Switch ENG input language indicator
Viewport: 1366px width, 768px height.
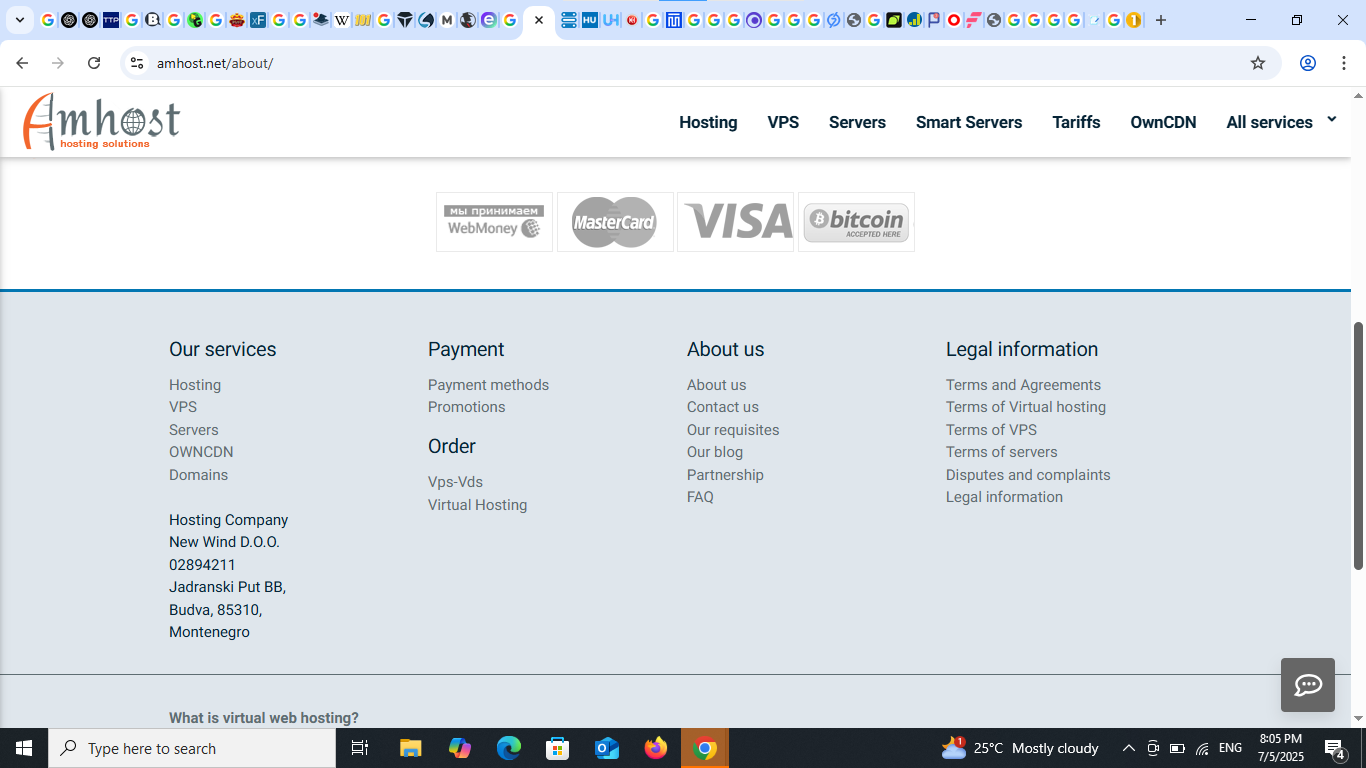point(1230,748)
